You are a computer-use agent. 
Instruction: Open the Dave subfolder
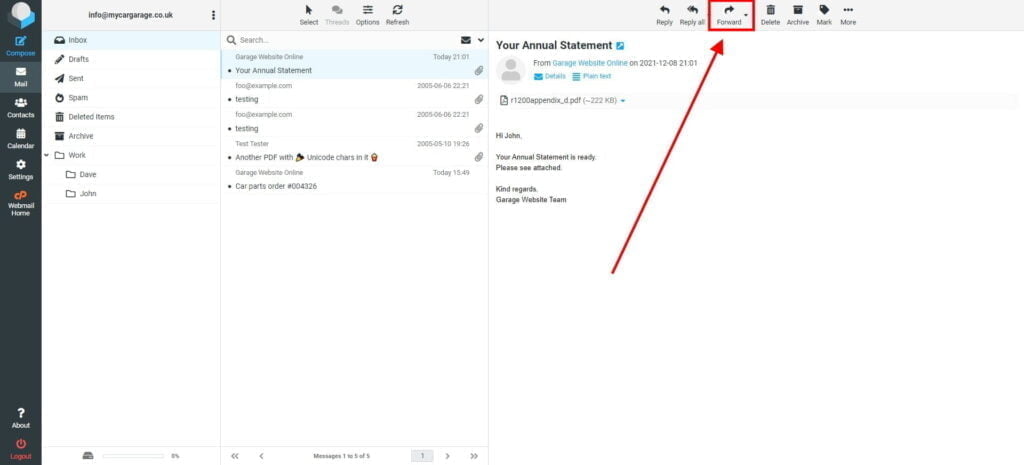131,175
